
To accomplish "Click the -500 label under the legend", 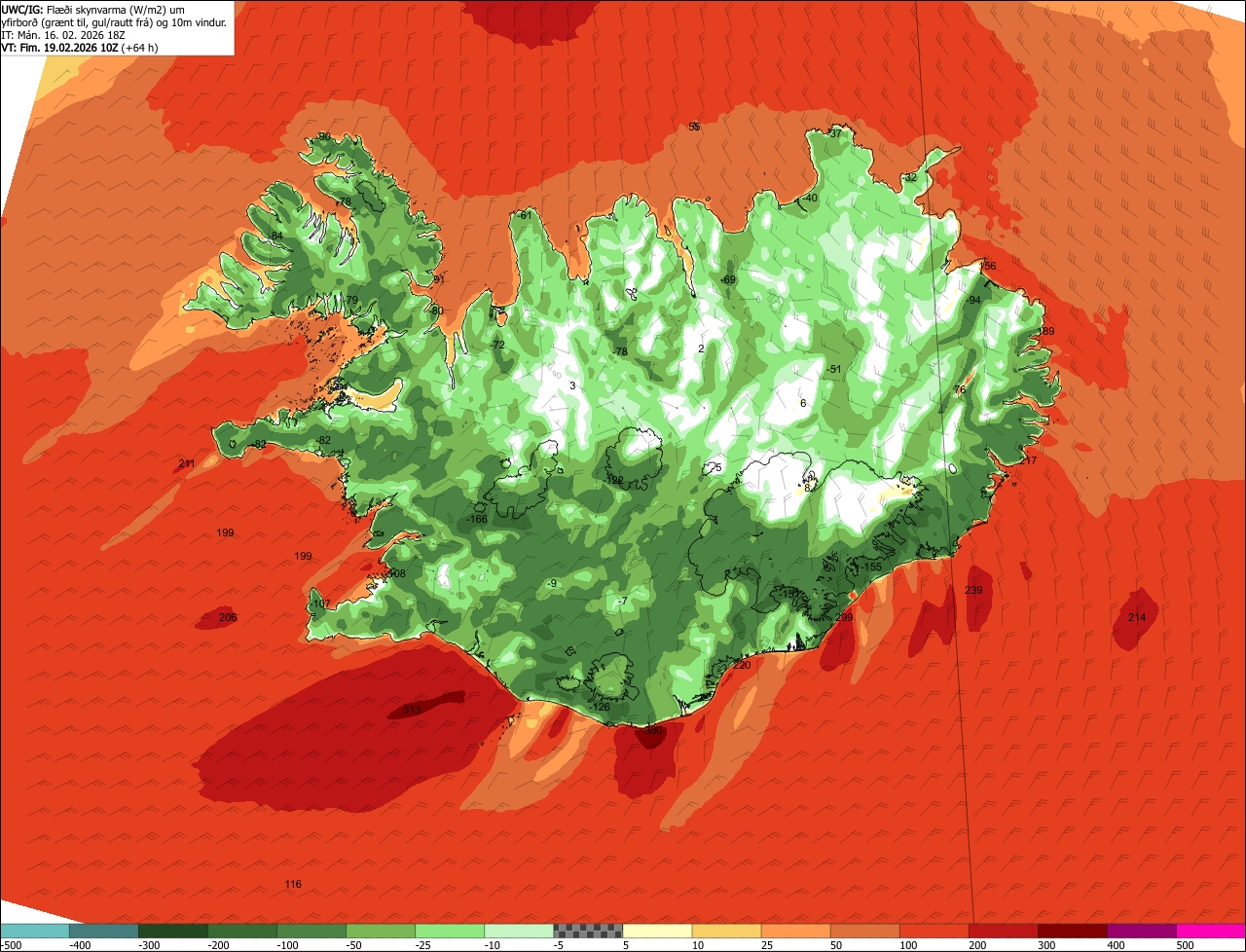I will pyautogui.click(x=12, y=944).
